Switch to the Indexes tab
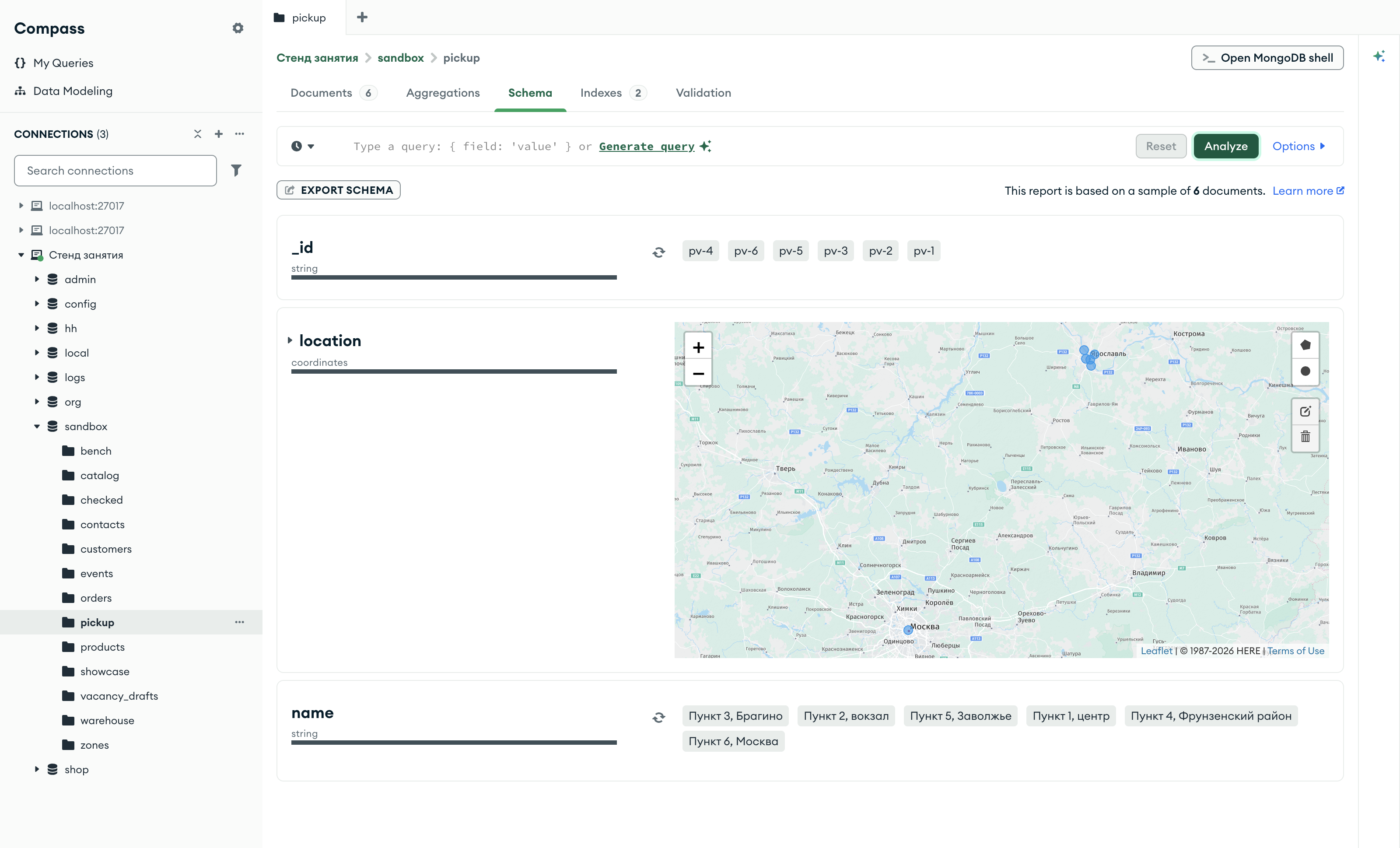1400x848 pixels. [613, 93]
